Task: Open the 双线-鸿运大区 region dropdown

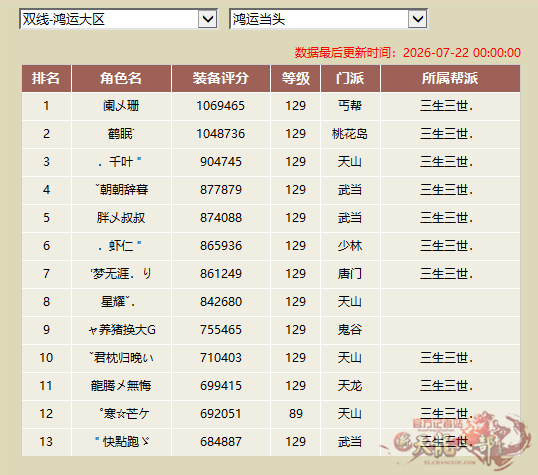Action: (118, 19)
